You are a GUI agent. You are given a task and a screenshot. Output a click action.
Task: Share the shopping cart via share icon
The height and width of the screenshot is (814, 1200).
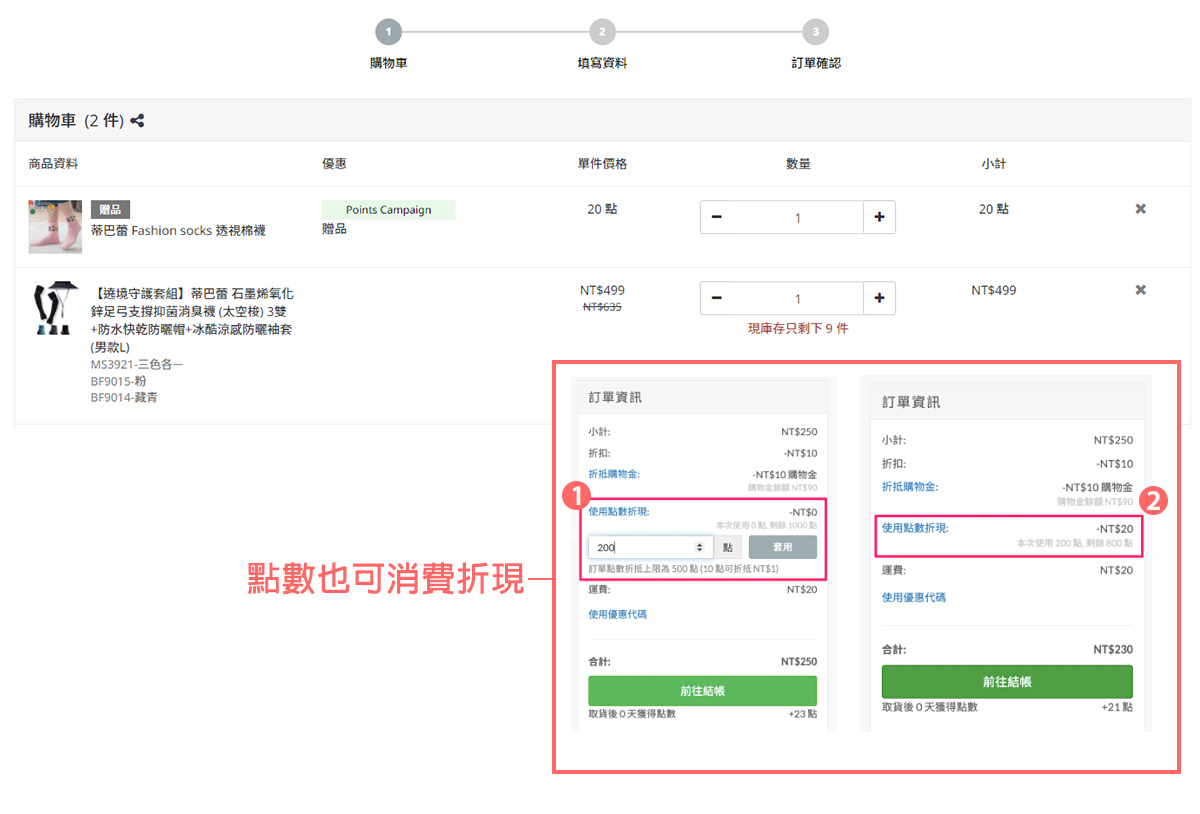coord(138,121)
